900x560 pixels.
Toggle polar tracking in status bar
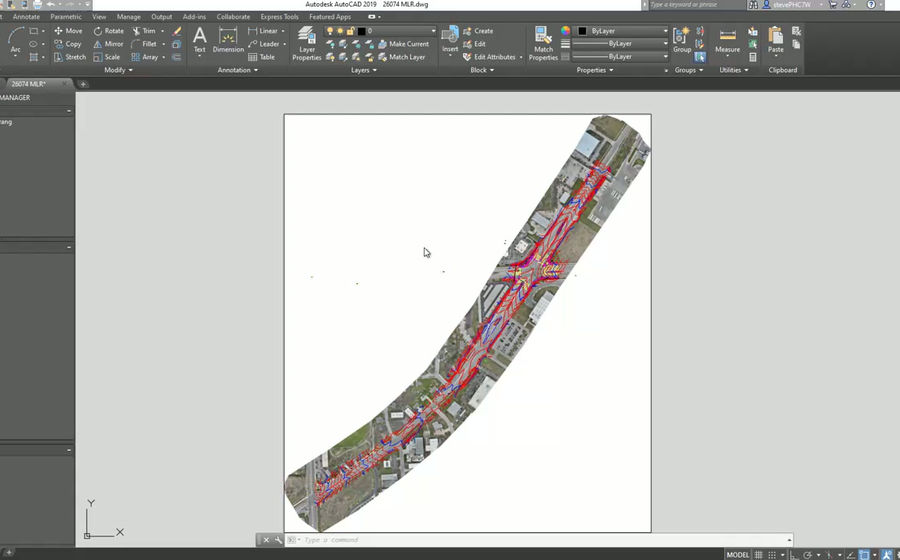pyautogui.click(x=808, y=555)
